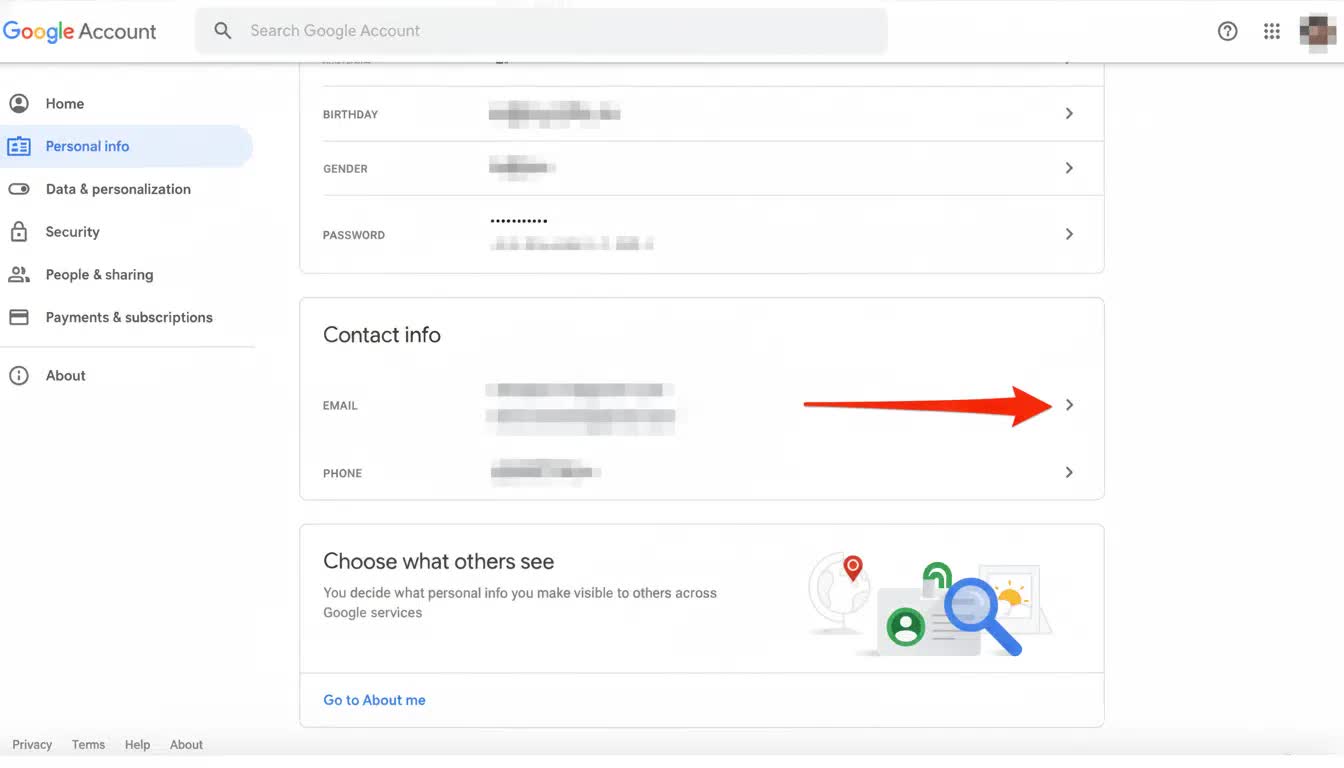Open the Google apps grid icon
The height and width of the screenshot is (768, 1344).
1271,31
